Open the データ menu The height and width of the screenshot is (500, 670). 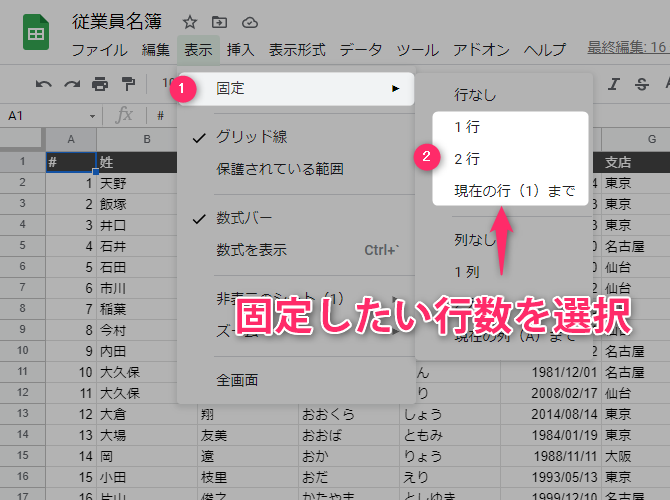(x=360, y=49)
